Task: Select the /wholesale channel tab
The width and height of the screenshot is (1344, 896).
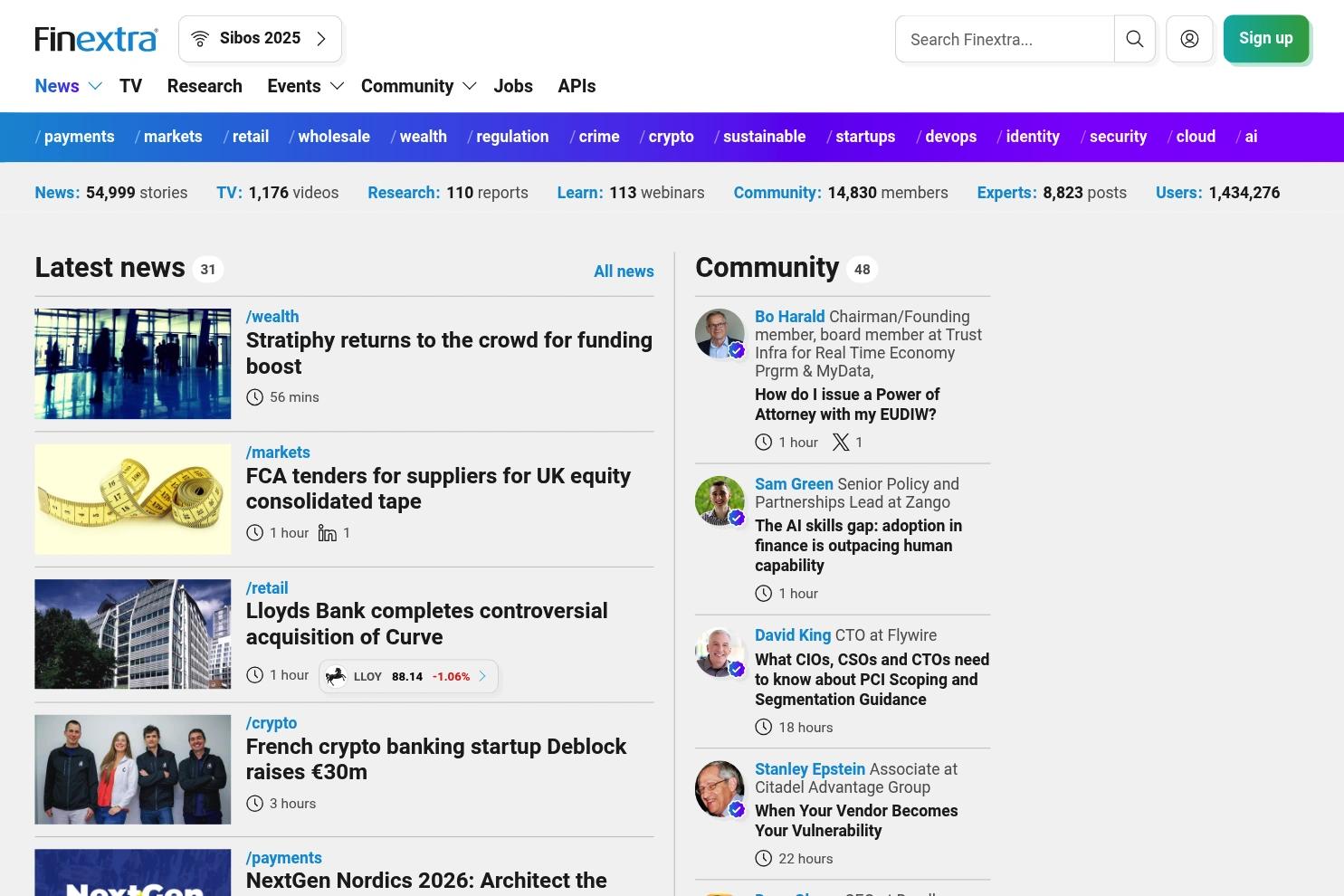Action: point(329,137)
